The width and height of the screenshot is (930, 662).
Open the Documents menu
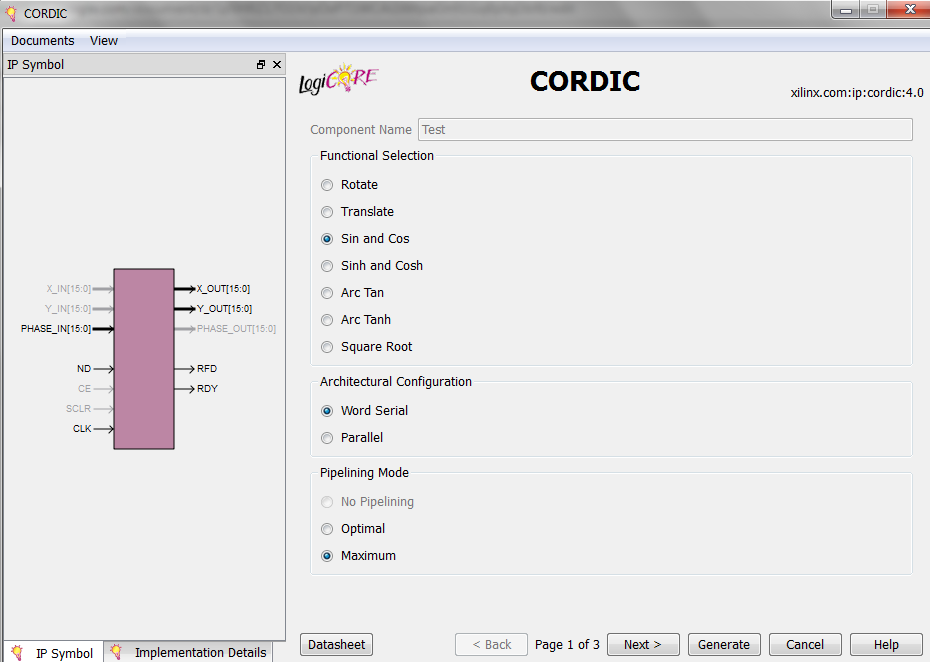tap(43, 41)
